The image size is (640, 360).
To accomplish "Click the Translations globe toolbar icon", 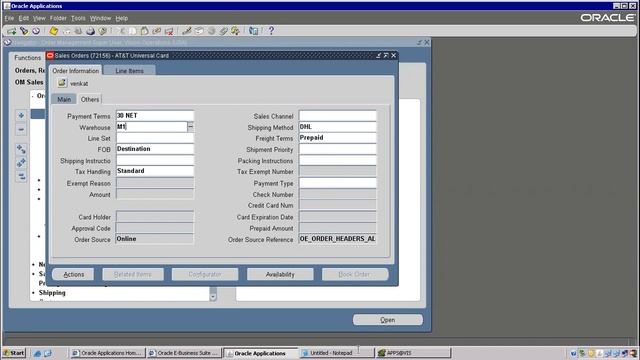I will coord(211,31).
